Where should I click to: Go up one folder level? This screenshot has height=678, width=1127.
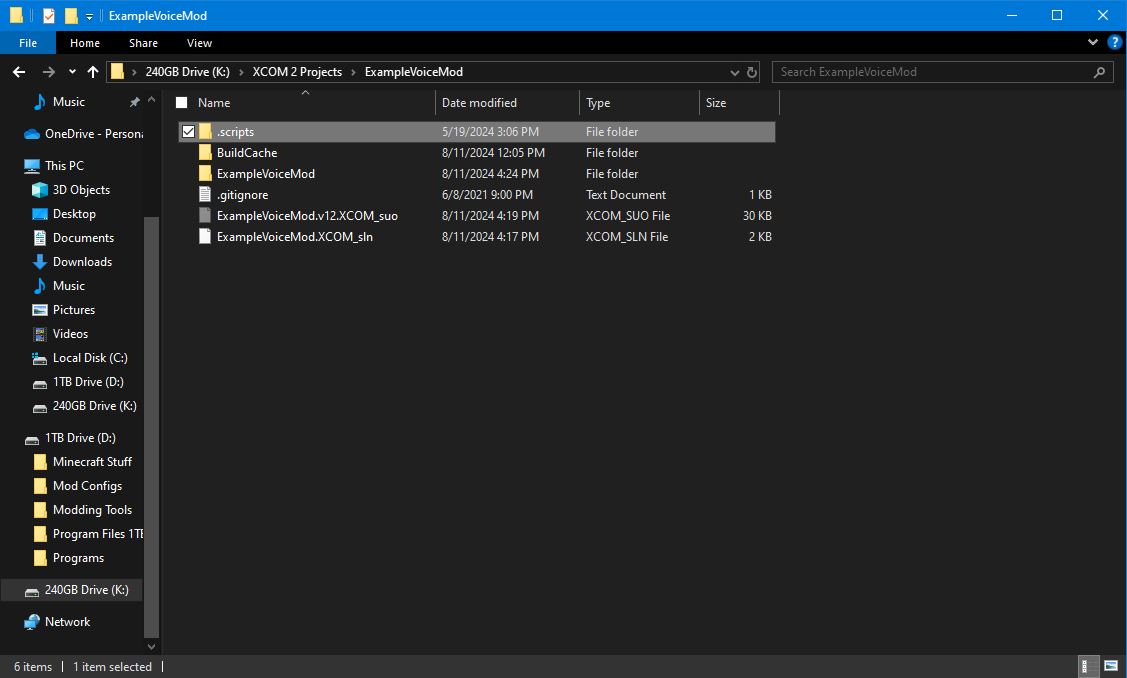[x=93, y=72]
